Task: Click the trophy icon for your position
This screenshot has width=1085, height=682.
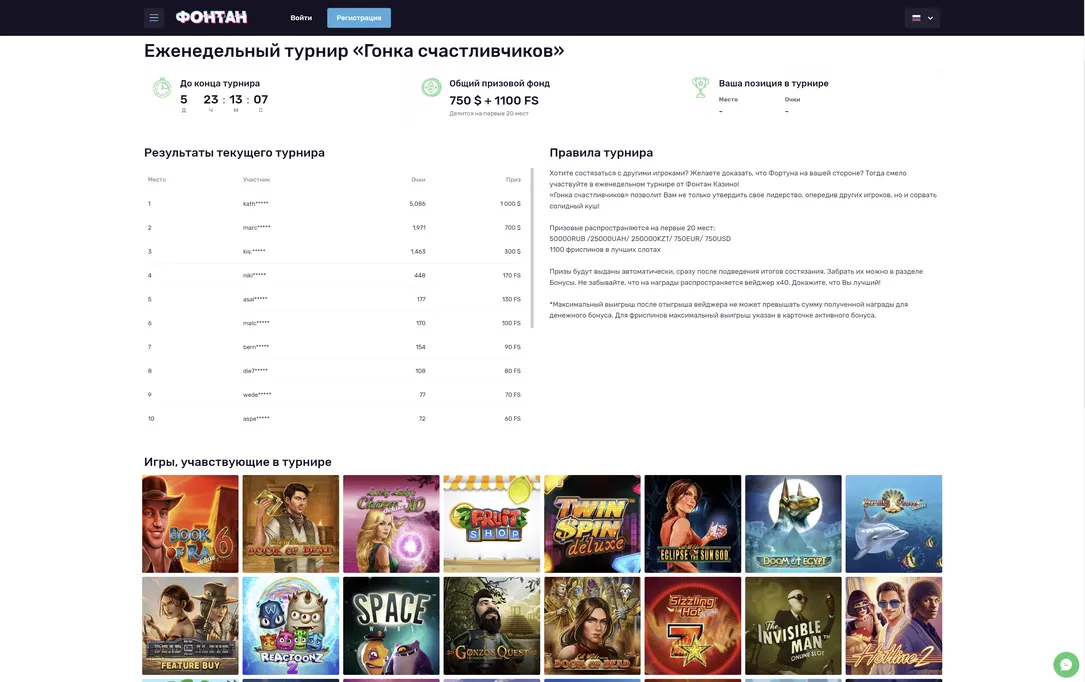Action: [700, 88]
